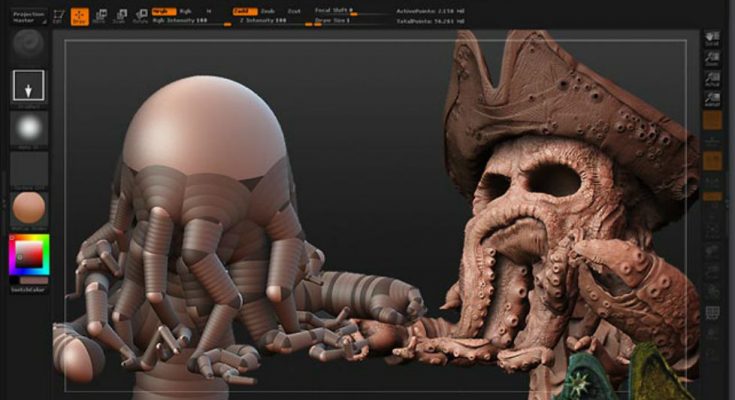This screenshot has width=735, height=400.
Task: Open the empty texture slot
Action: pyautogui.click(x=29, y=168)
